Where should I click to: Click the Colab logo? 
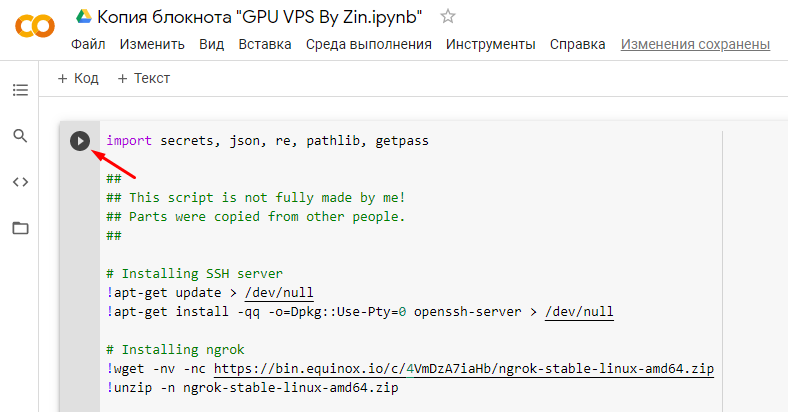coord(34,28)
